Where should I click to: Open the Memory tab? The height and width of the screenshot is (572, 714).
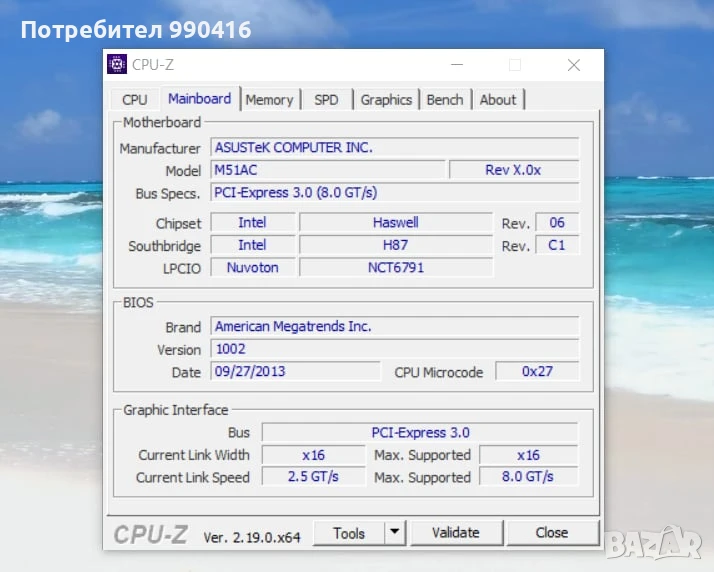[x=270, y=100]
